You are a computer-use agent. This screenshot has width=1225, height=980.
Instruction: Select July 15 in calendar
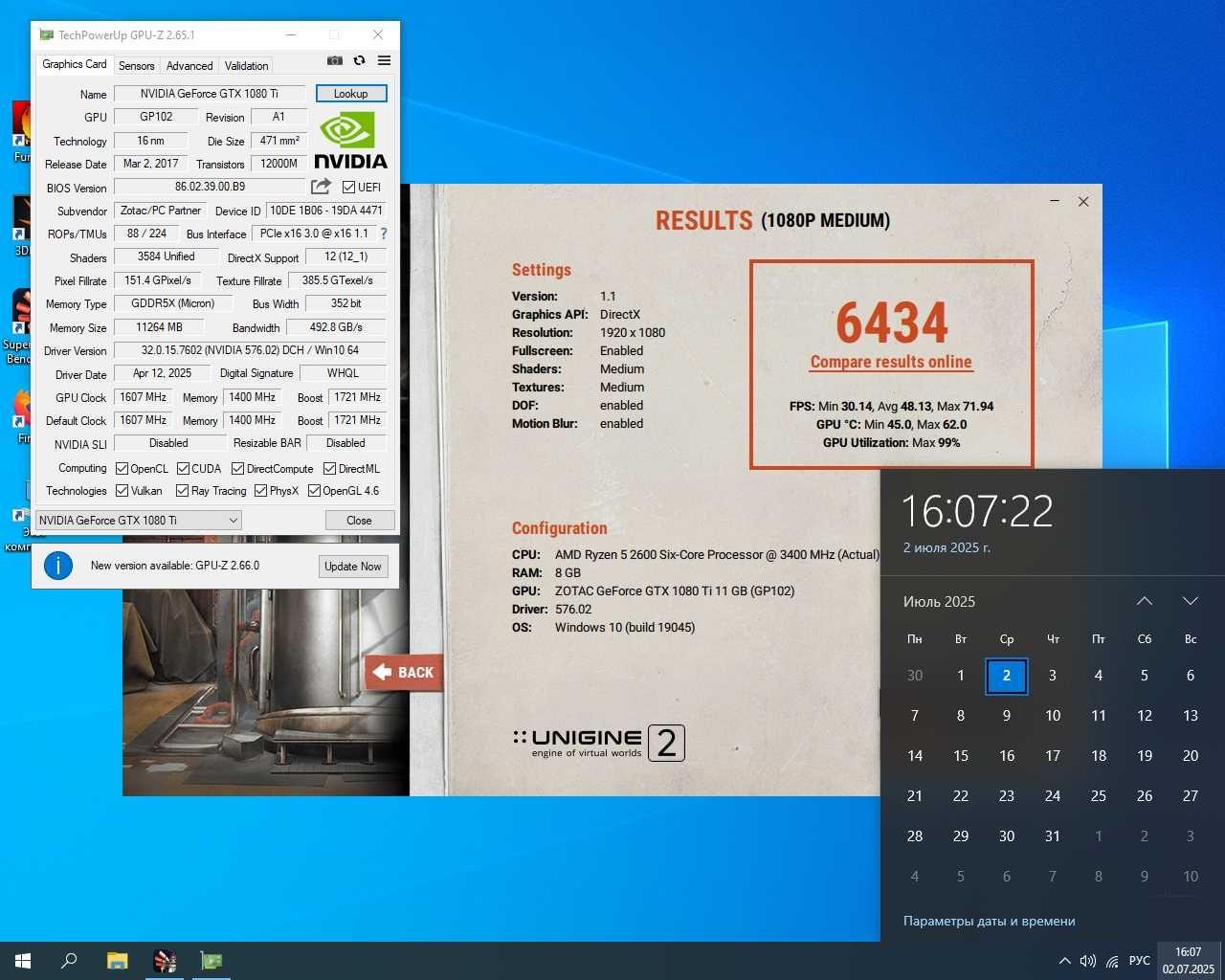(x=961, y=756)
